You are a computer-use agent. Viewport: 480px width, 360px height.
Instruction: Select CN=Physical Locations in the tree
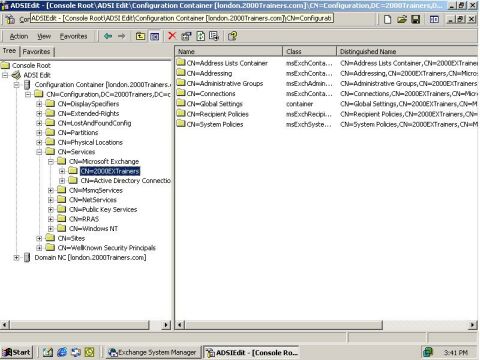tap(90, 142)
